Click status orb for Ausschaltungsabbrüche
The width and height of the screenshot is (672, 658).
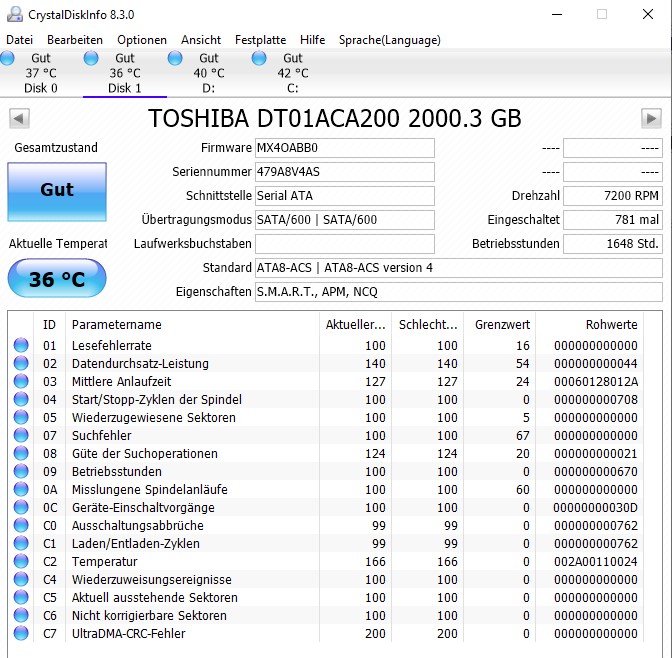21,525
